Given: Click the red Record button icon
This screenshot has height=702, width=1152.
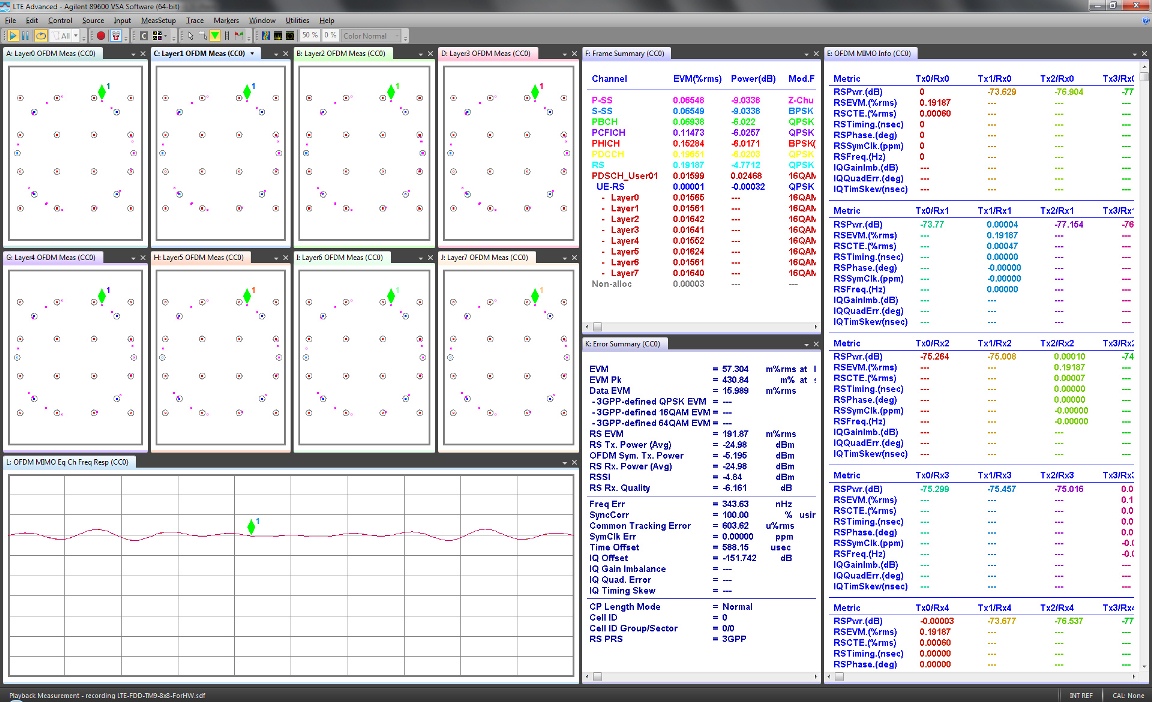Looking at the screenshot, I should 101,35.
